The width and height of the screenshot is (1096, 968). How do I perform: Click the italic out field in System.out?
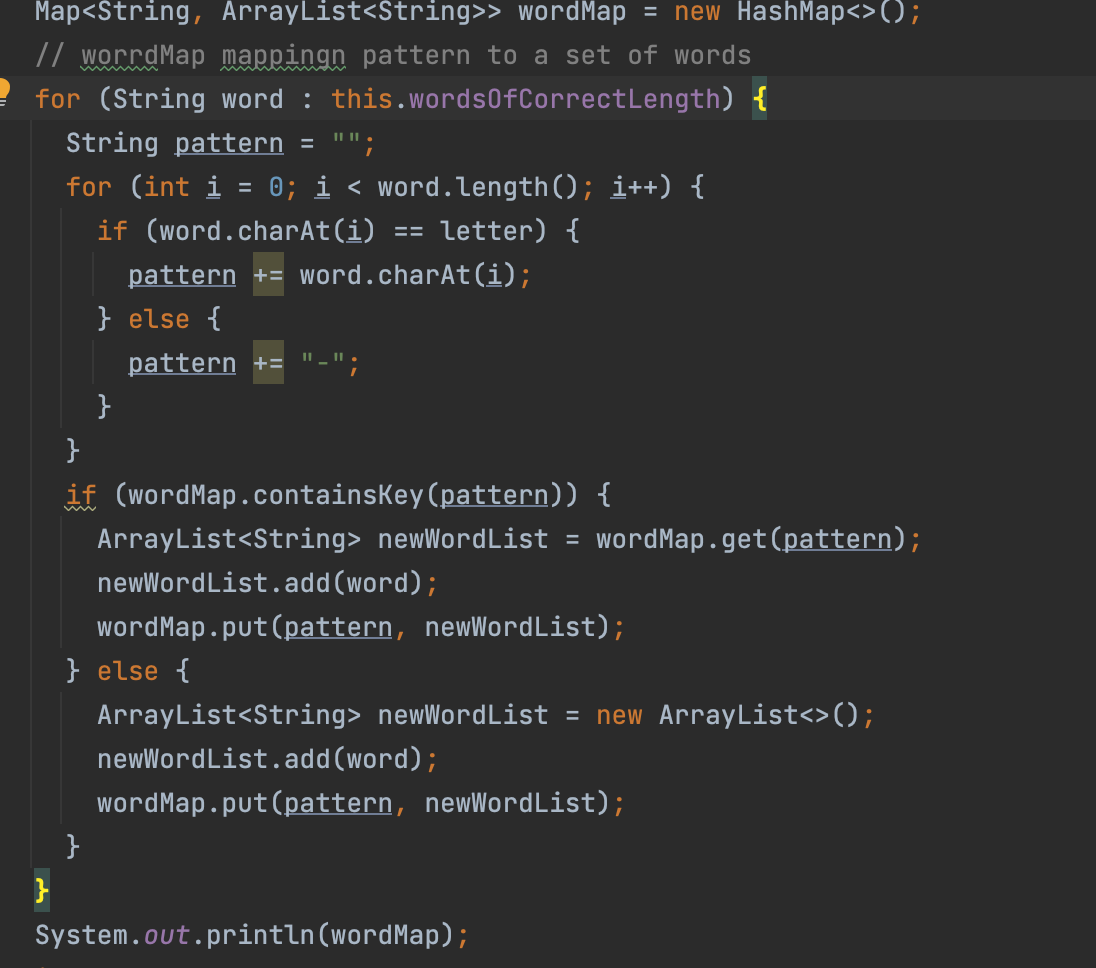167,935
